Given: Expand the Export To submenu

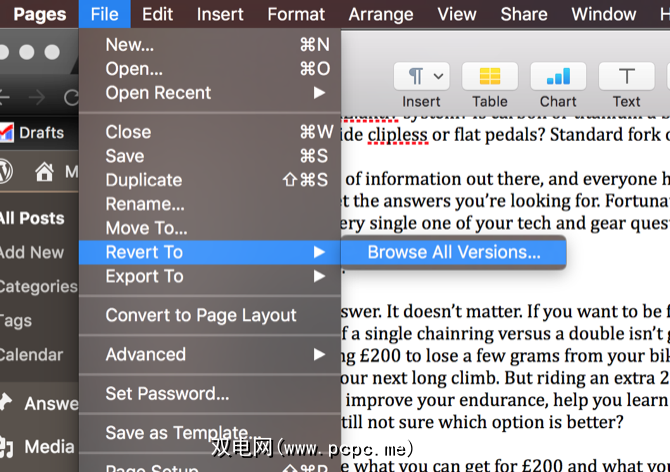Looking at the screenshot, I should click(209, 276).
